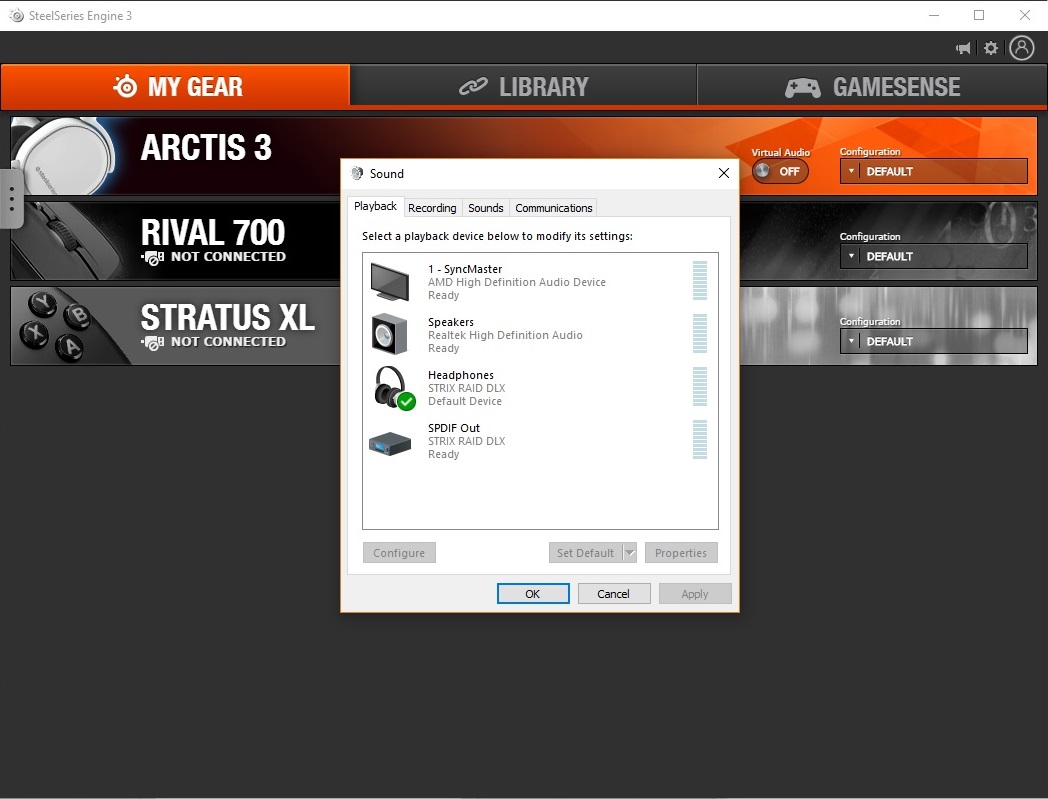Switch to the Recording tab
1048x799 pixels.
[x=432, y=208]
